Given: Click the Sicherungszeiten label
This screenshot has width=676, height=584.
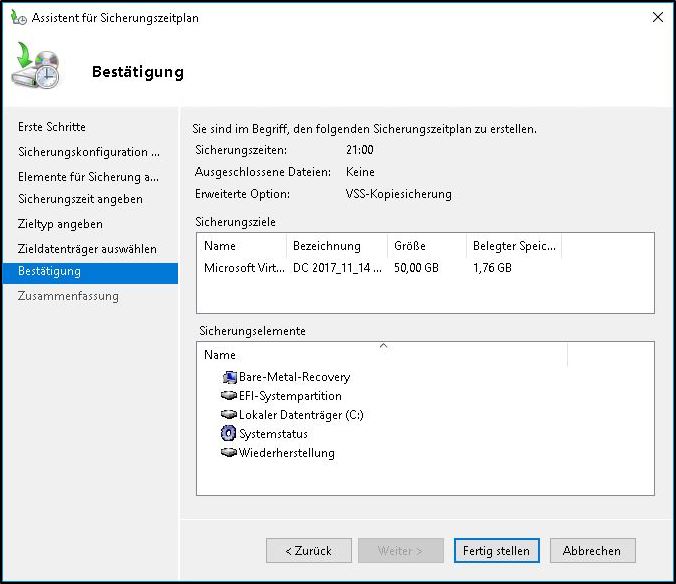Looking at the screenshot, I should [241, 150].
